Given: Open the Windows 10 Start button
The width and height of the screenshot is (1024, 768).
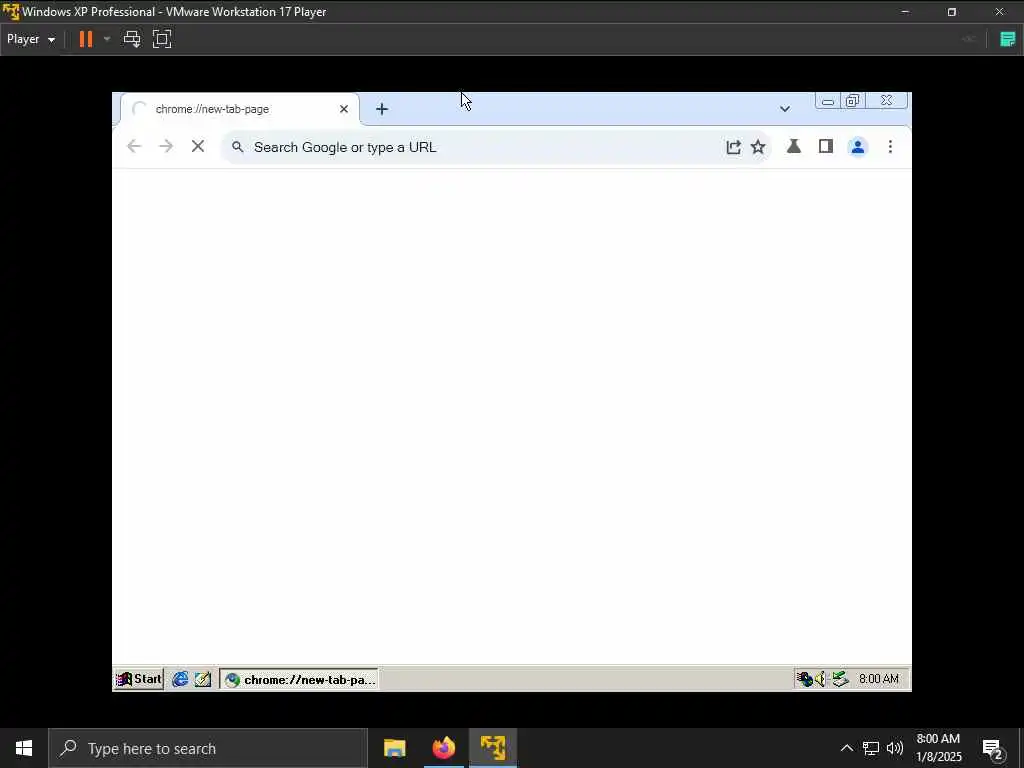Looking at the screenshot, I should (x=24, y=748).
